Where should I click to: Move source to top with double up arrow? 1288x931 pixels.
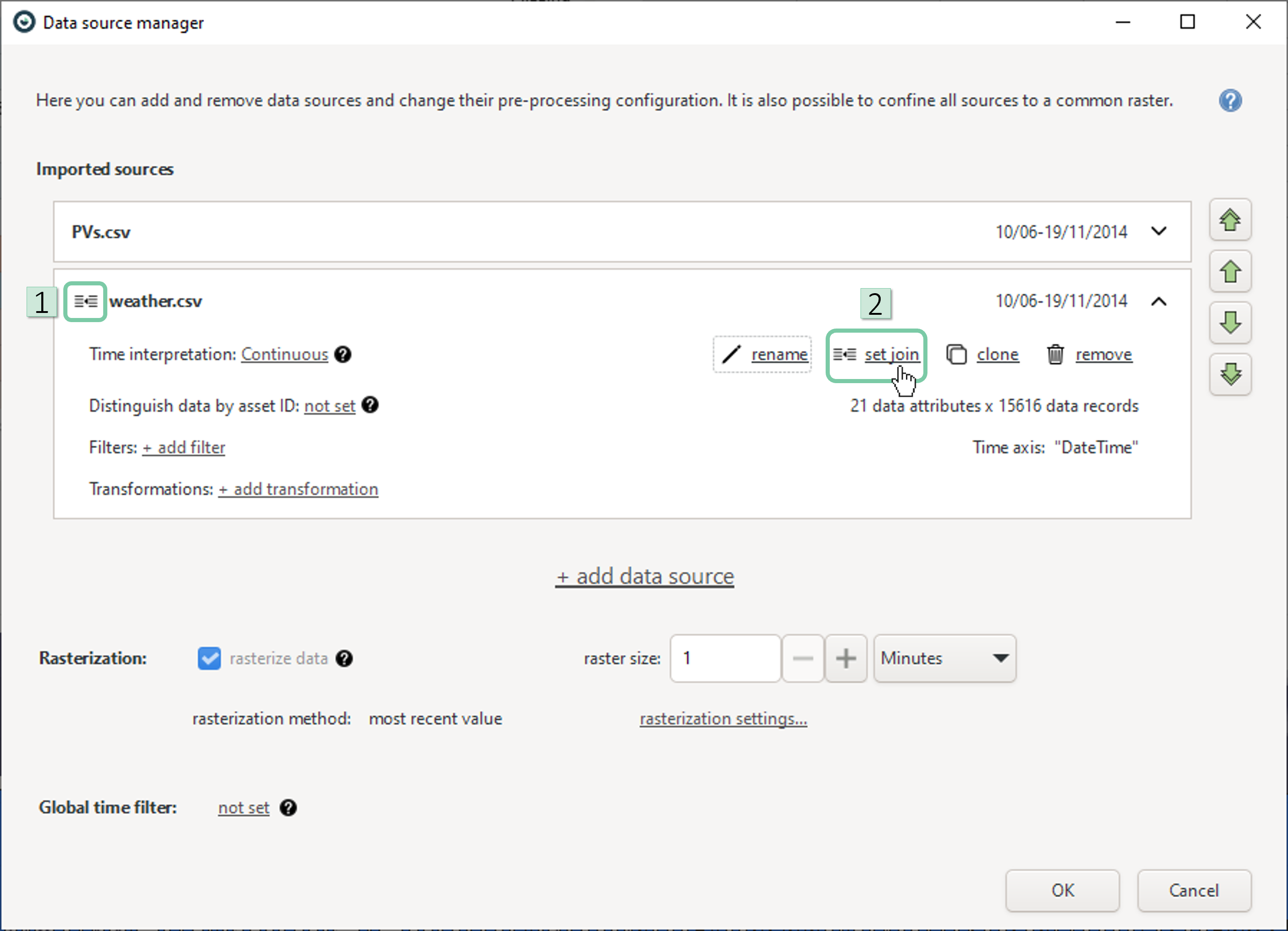point(1230,220)
